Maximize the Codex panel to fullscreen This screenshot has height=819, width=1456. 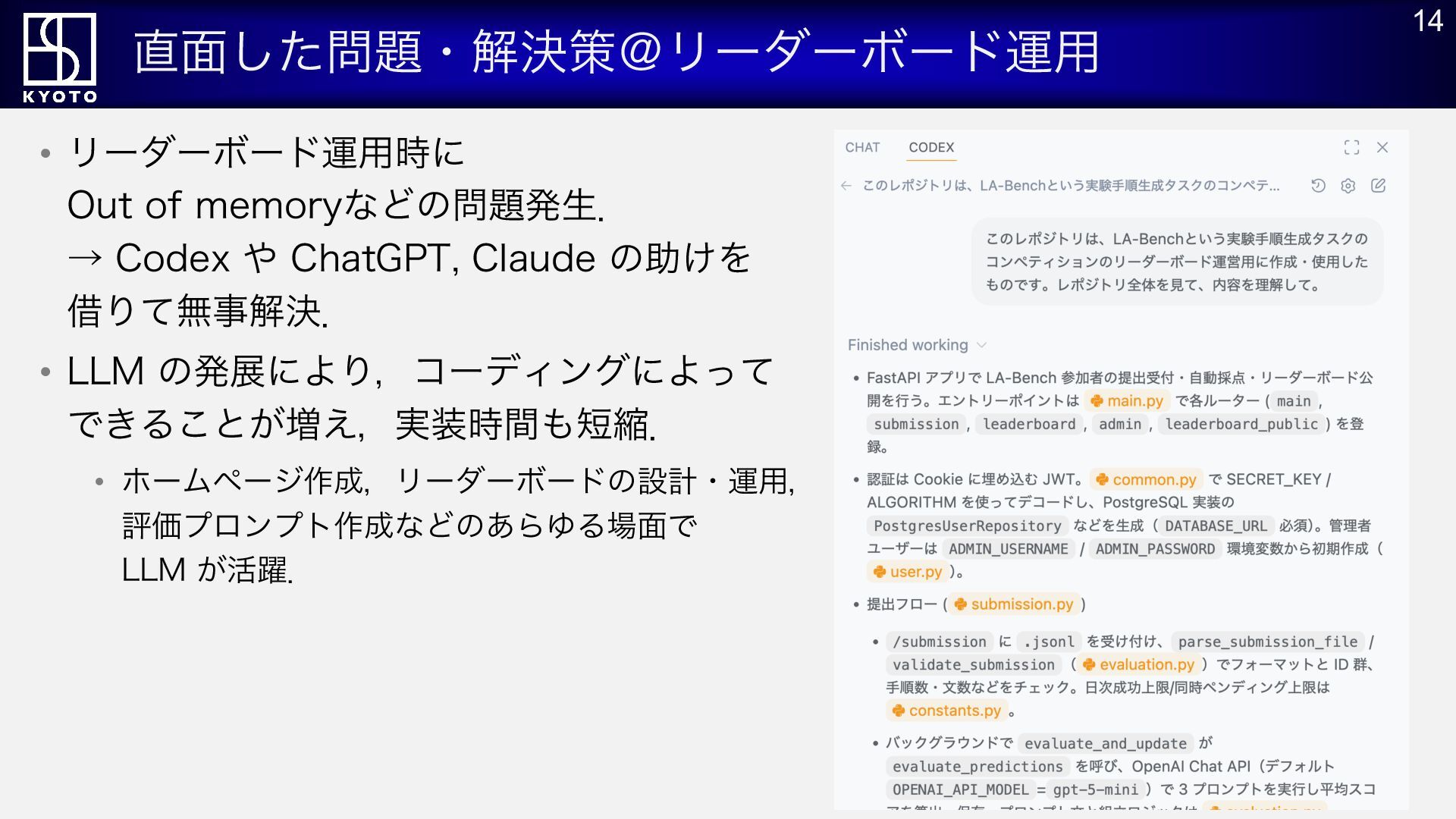(x=1351, y=147)
